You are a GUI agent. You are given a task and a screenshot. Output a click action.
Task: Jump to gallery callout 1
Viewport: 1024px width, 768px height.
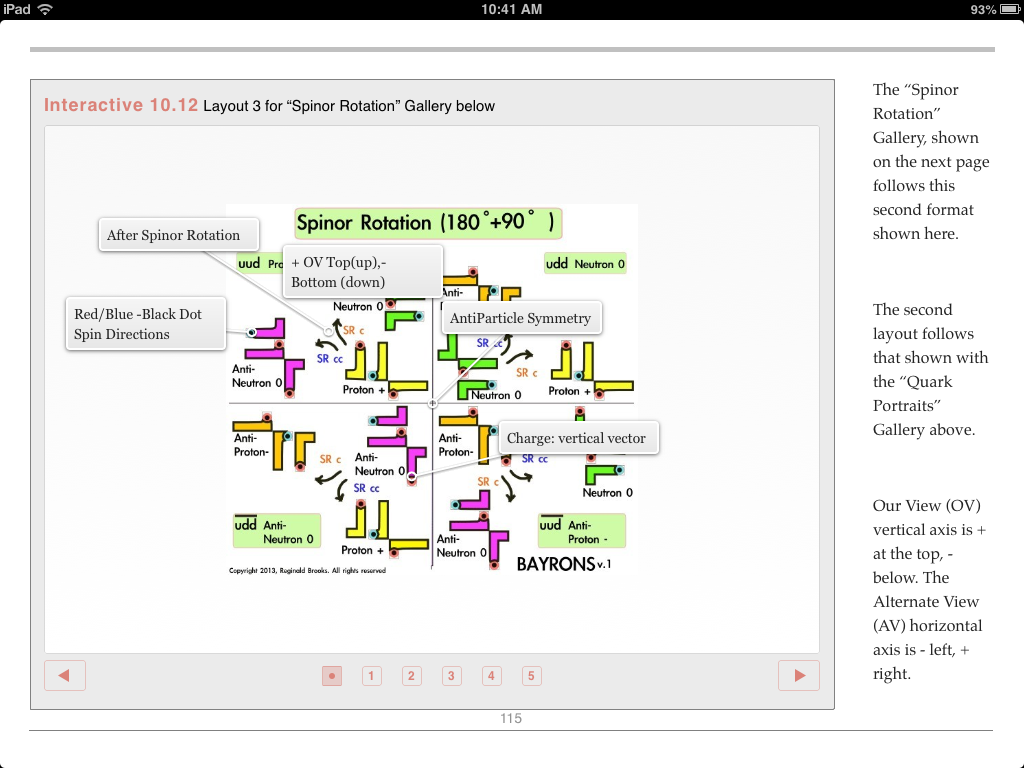pos(371,676)
